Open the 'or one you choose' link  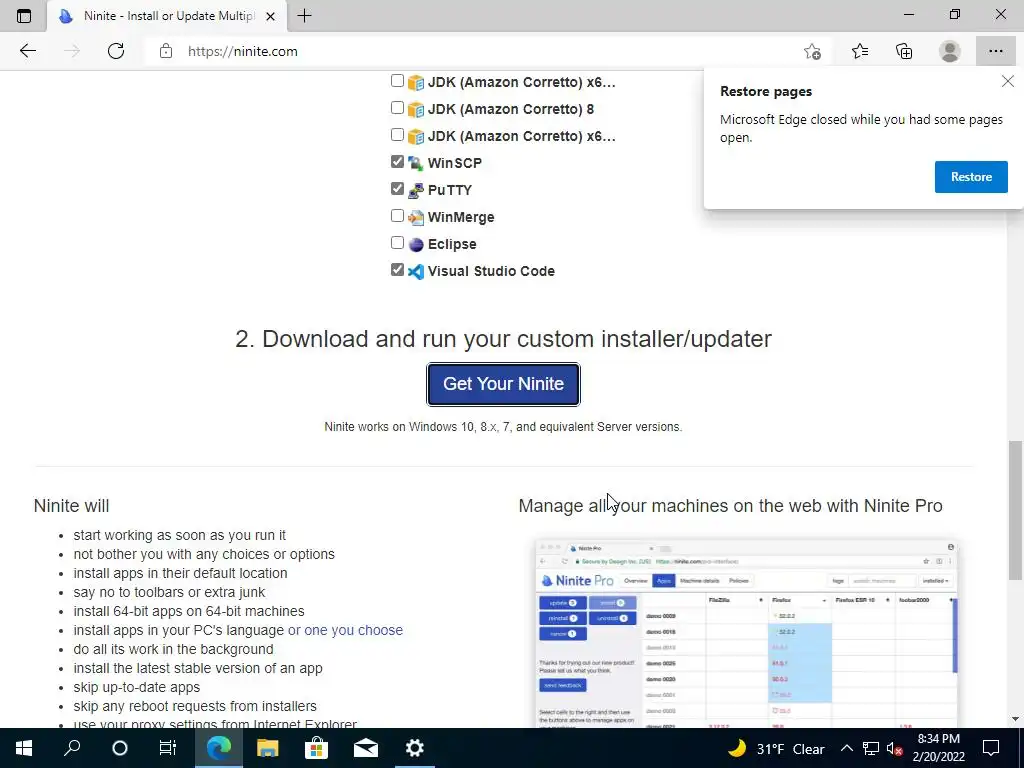coord(345,630)
